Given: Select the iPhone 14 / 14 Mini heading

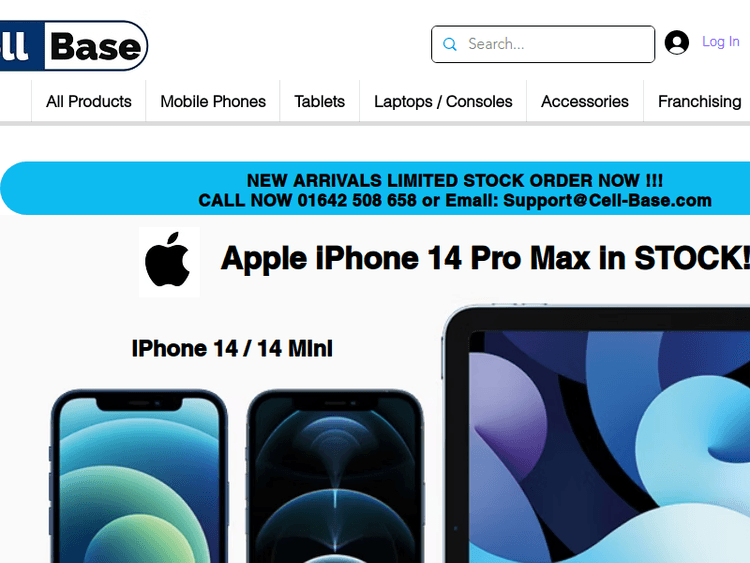Looking at the screenshot, I should pos(232,348).
